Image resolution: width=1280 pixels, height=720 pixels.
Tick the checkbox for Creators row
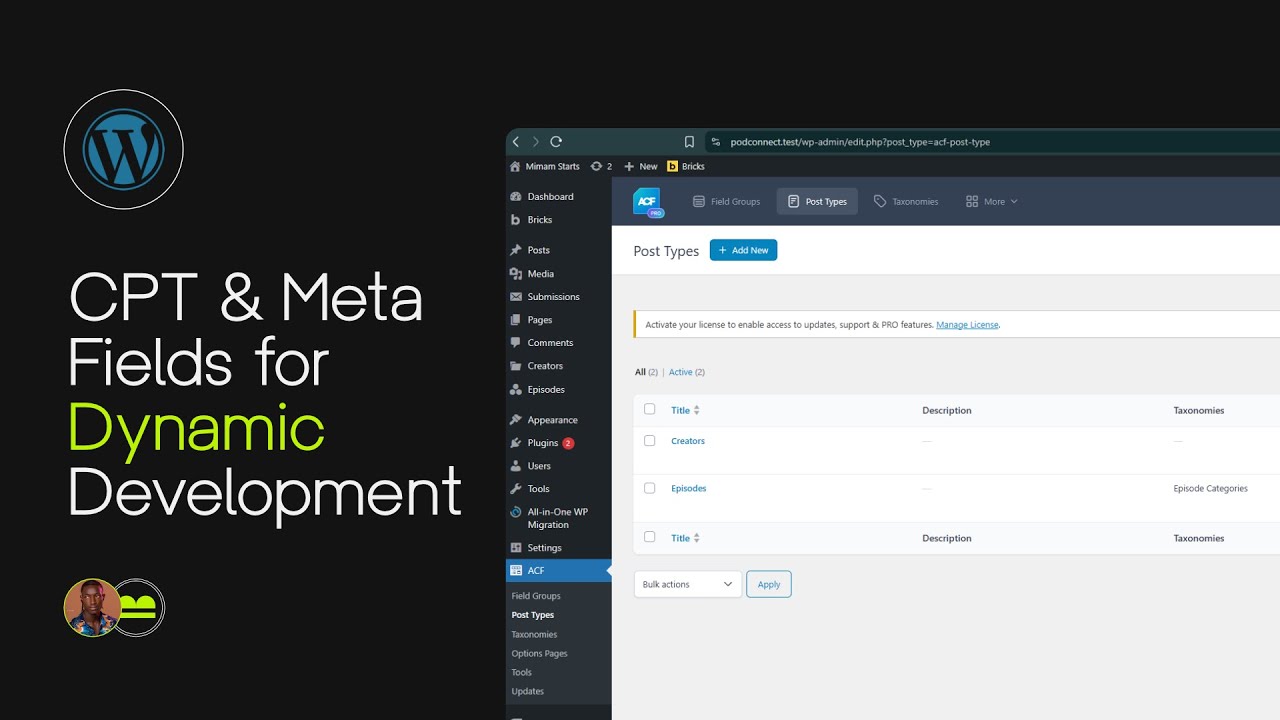[x=650, y=440]
